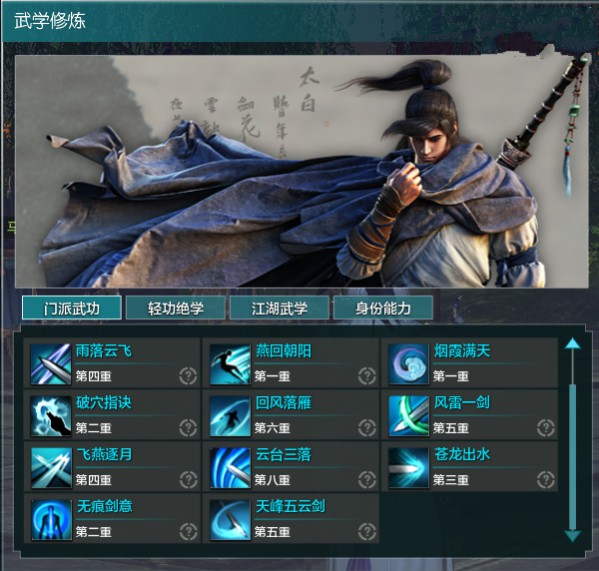
Task: Click the 燕回朝阳 skill icon
Action: (230, 364)
